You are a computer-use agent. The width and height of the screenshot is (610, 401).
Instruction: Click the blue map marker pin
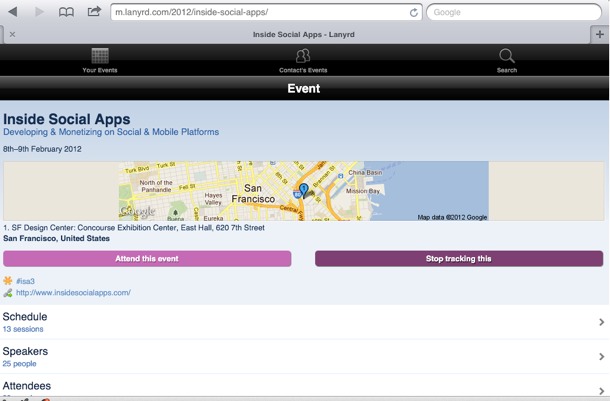point(303,191)
